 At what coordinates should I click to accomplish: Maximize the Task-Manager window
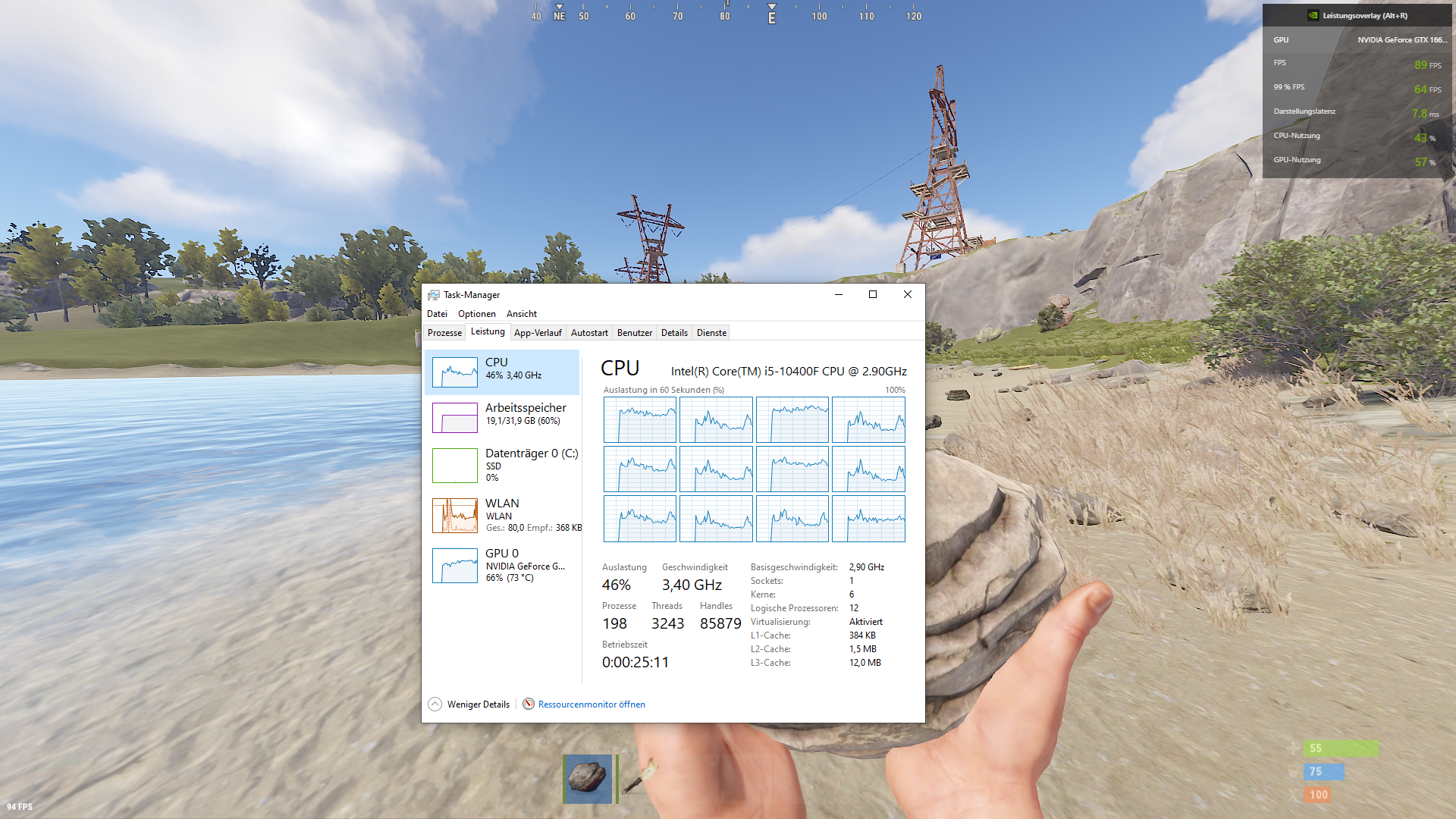[x=873, y=294]
